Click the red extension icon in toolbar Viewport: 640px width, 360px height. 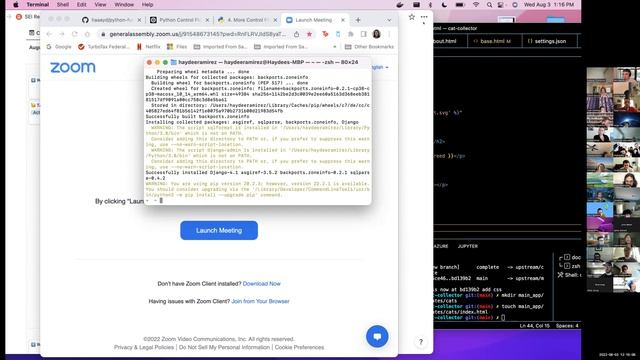pos(325,34)
